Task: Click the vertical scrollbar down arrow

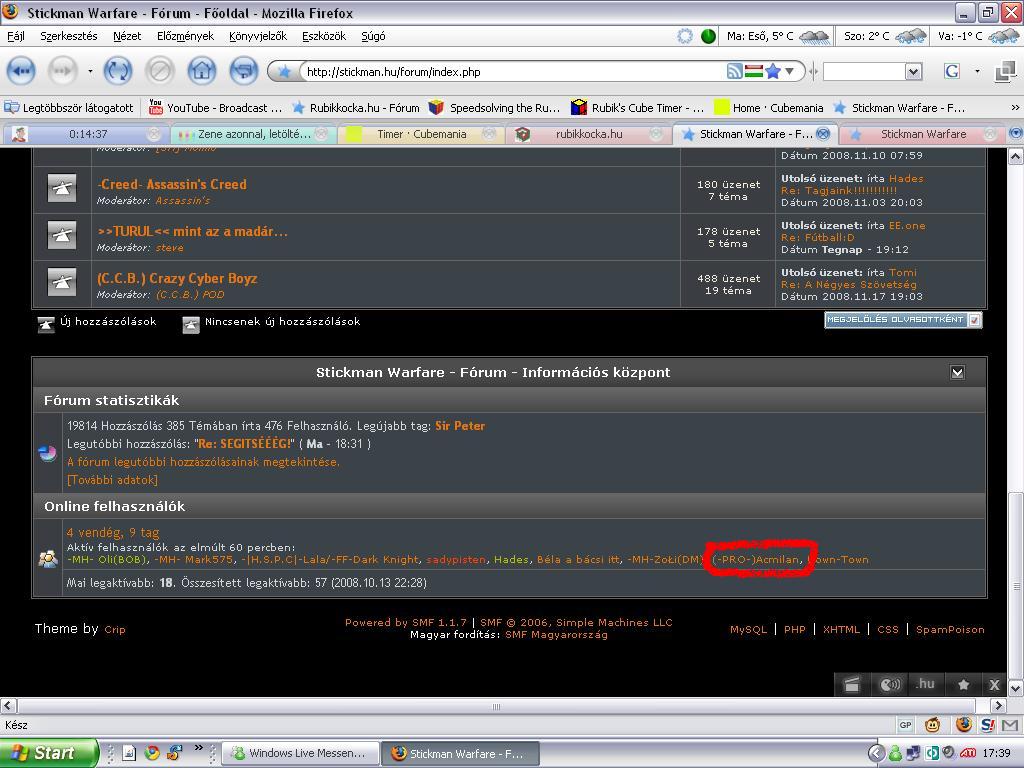Action: pyautogui.click(x=1015, y=688)
